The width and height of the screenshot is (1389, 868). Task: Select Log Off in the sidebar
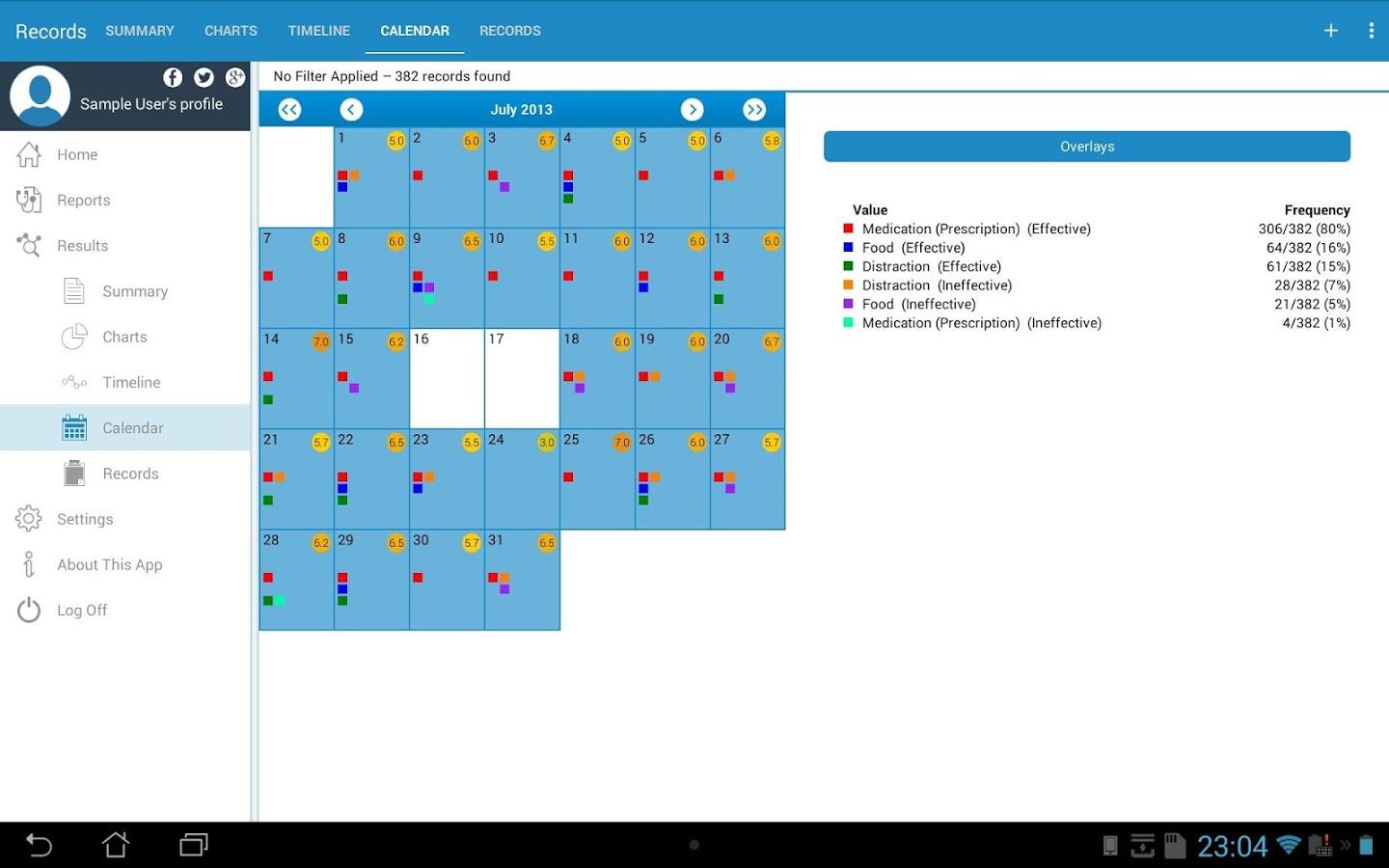tap(82, 610)
